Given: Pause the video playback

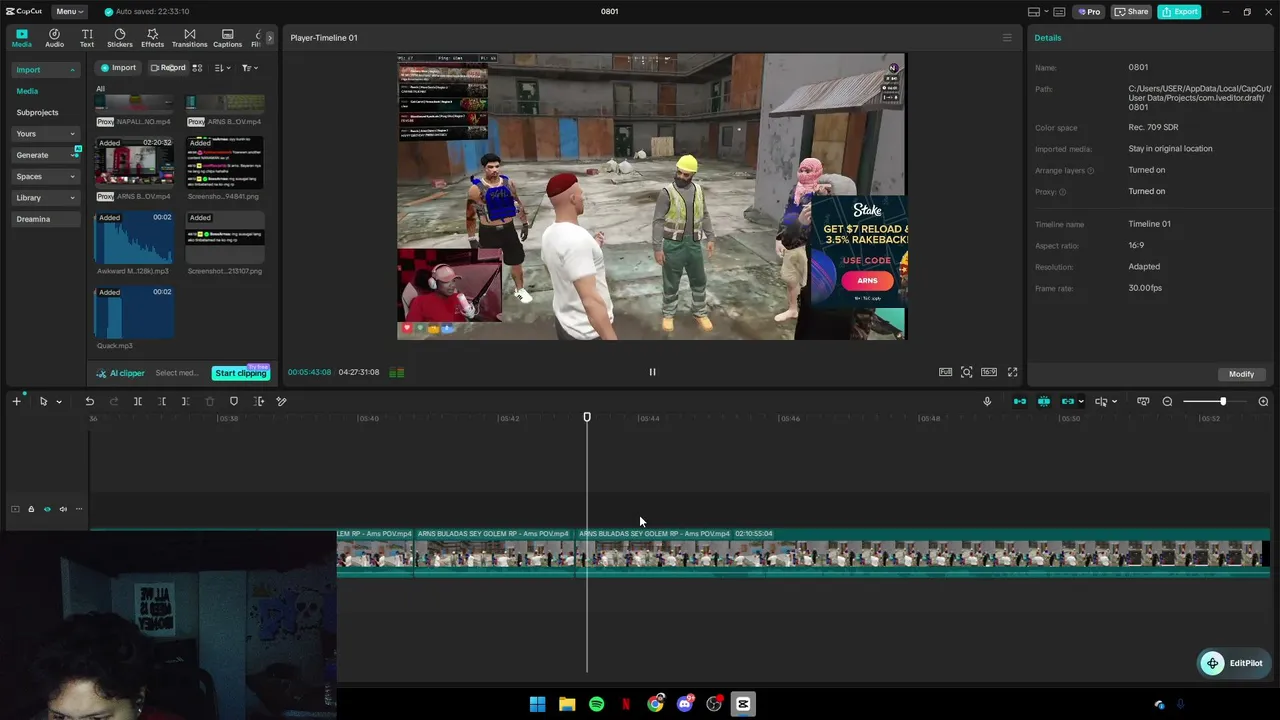Looking at the screenshot, I should [652, 372].
